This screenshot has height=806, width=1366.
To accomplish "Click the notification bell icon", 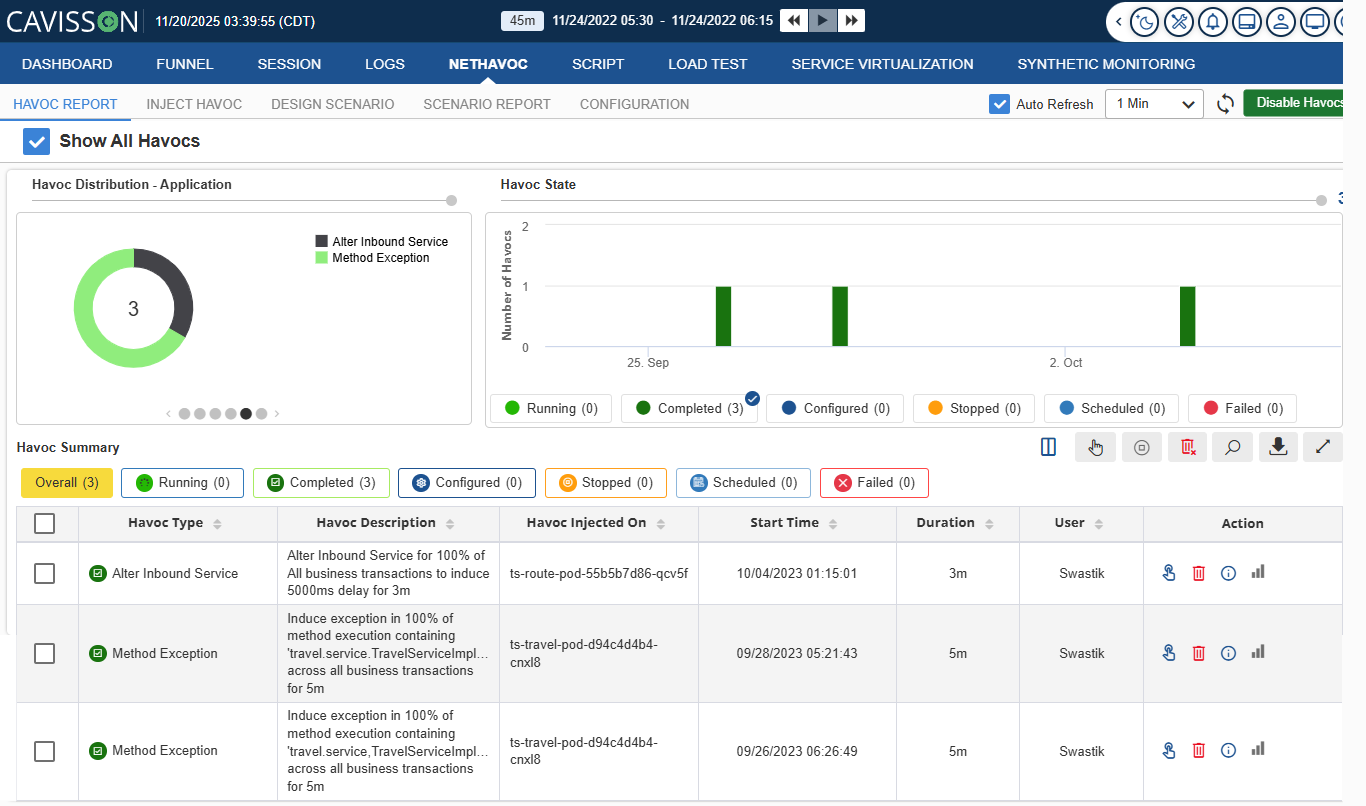I will (1214, 21).
